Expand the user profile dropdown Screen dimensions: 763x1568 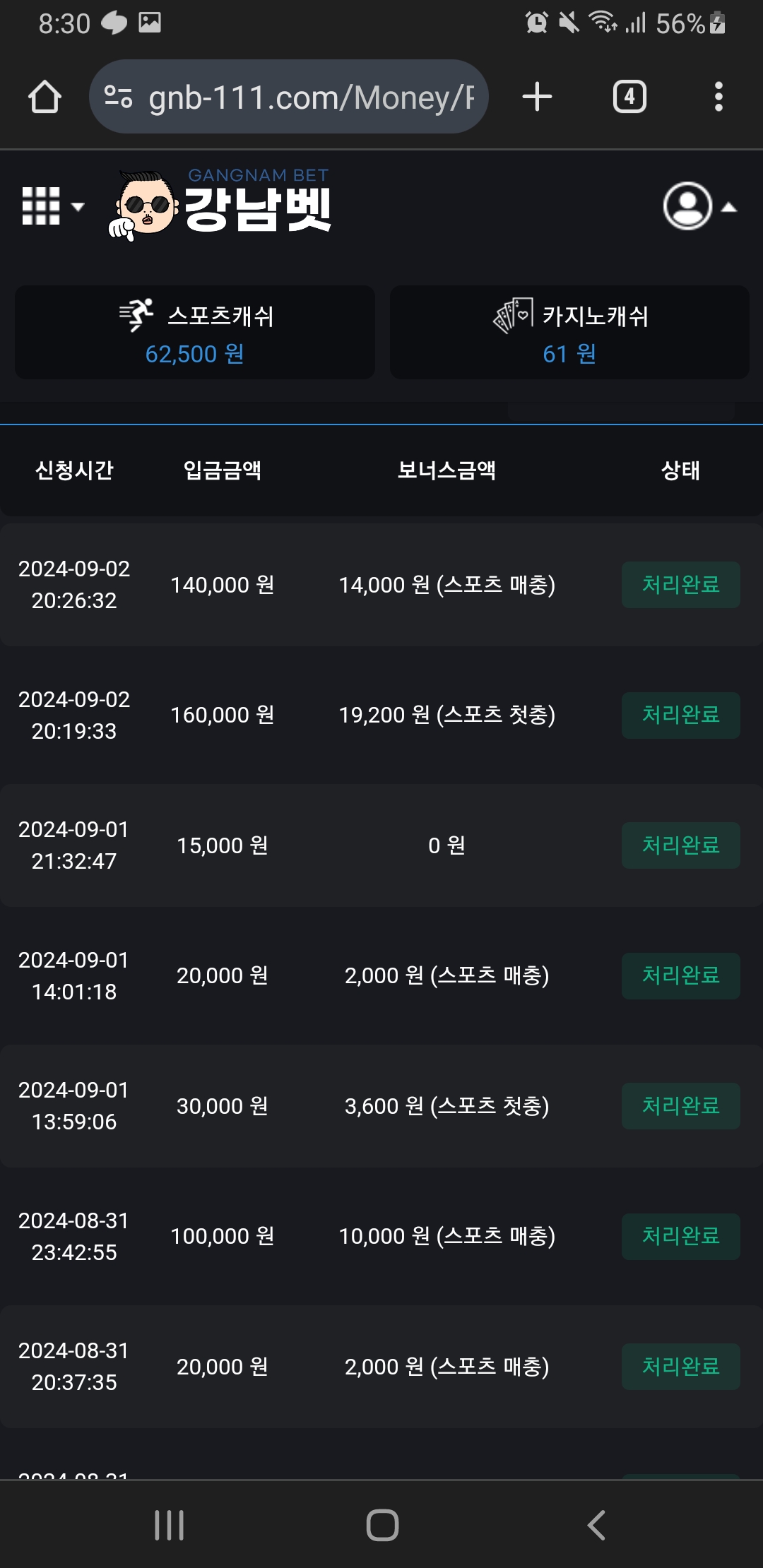tap(699, 206)
